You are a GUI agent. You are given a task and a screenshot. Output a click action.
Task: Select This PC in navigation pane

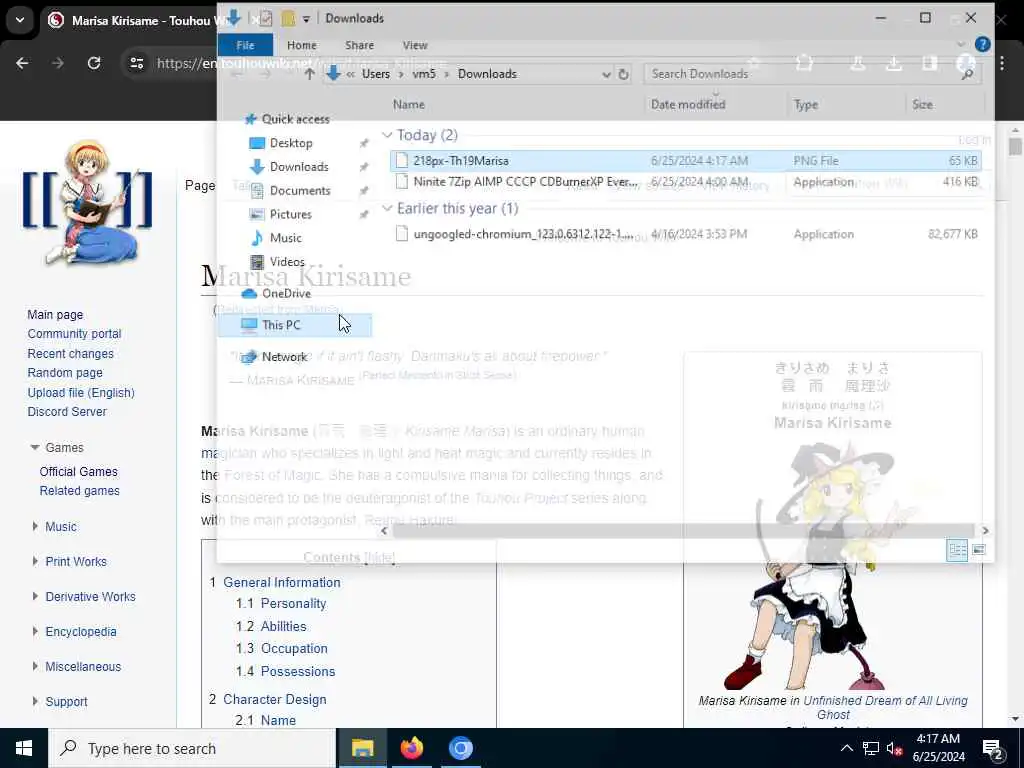pyautogui.click(x=295, y=325)
